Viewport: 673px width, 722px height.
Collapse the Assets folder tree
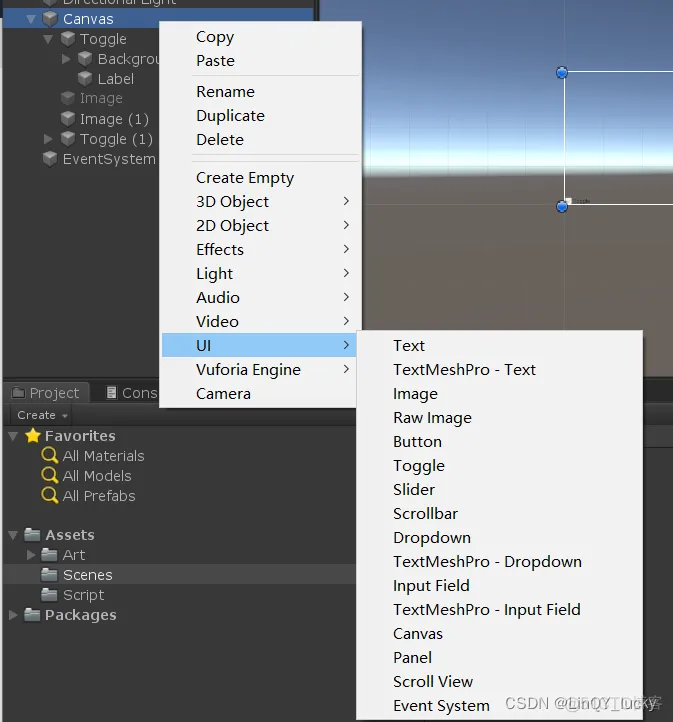(13, 535)
